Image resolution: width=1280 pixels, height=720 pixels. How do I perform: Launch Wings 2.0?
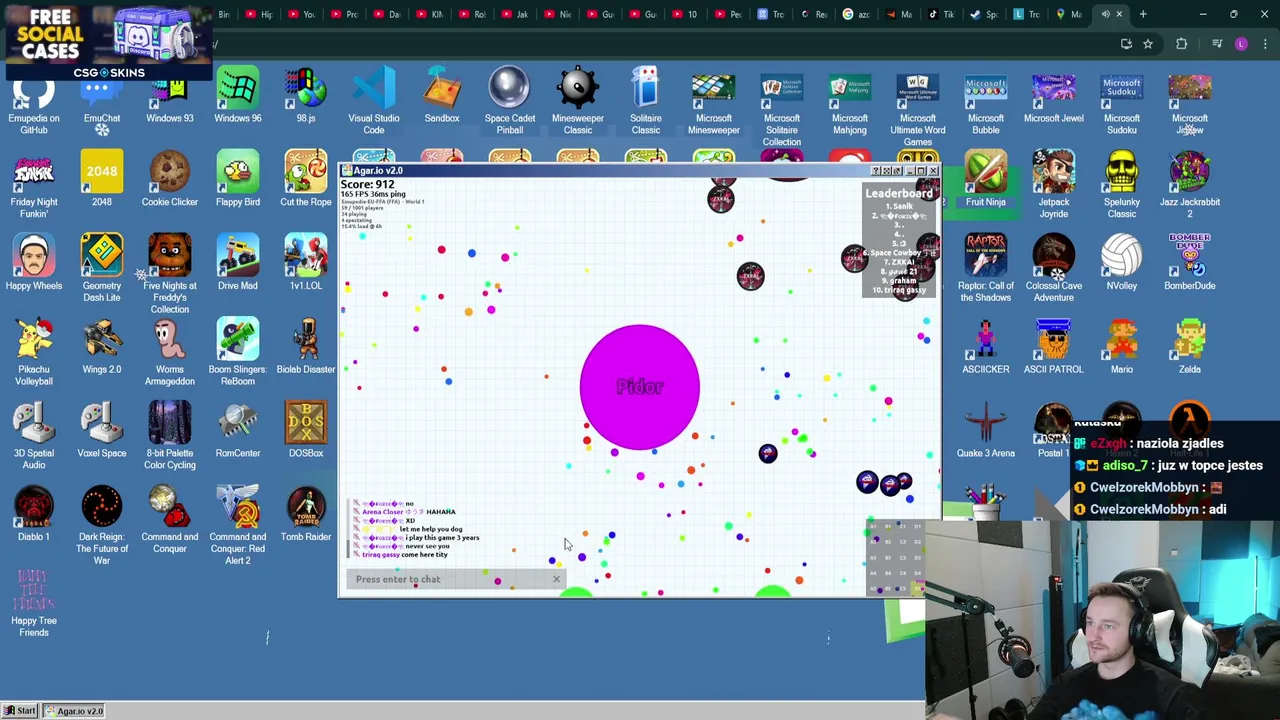[102, 348]
